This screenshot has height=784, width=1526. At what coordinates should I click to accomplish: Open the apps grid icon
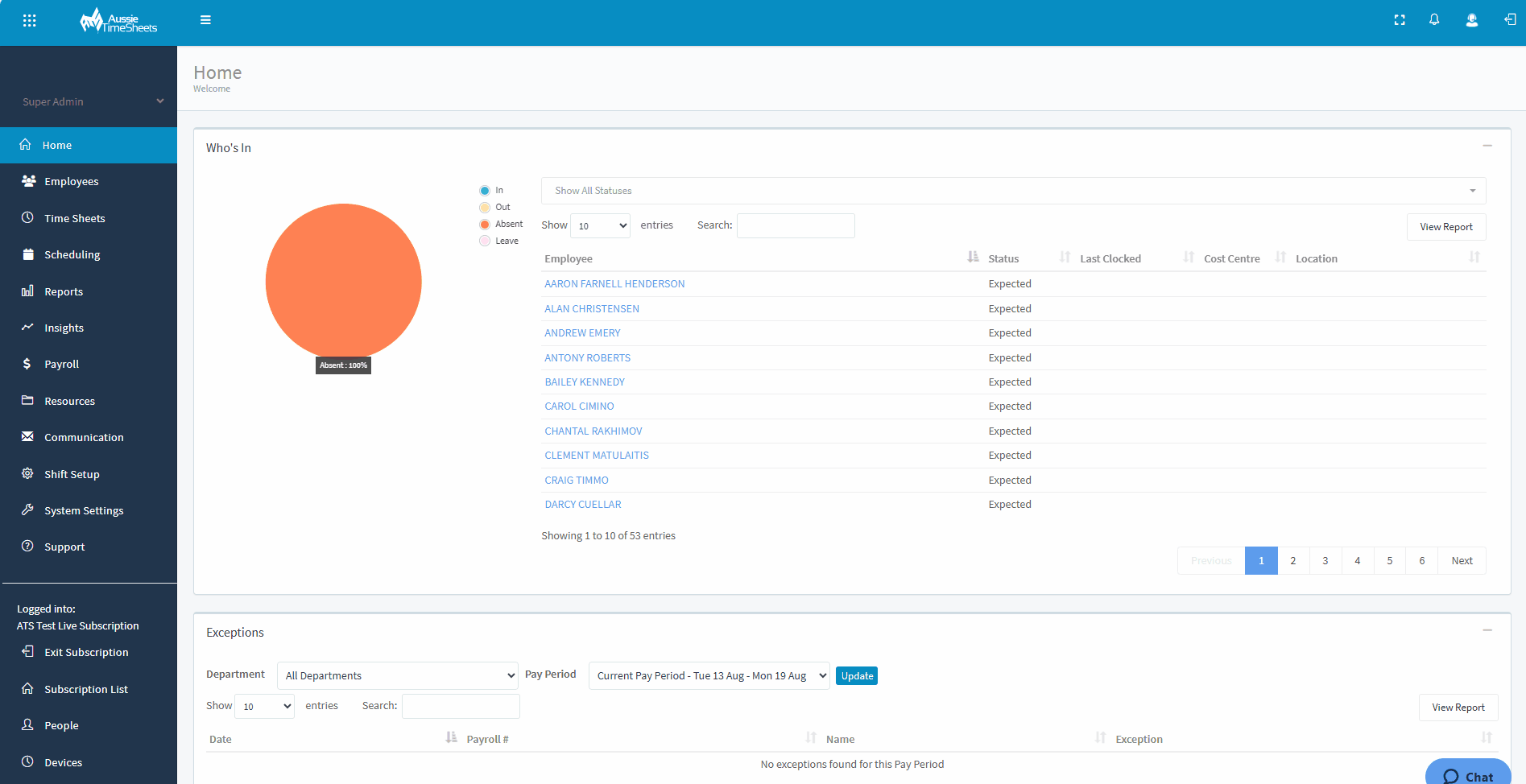[x=30, y=20]
